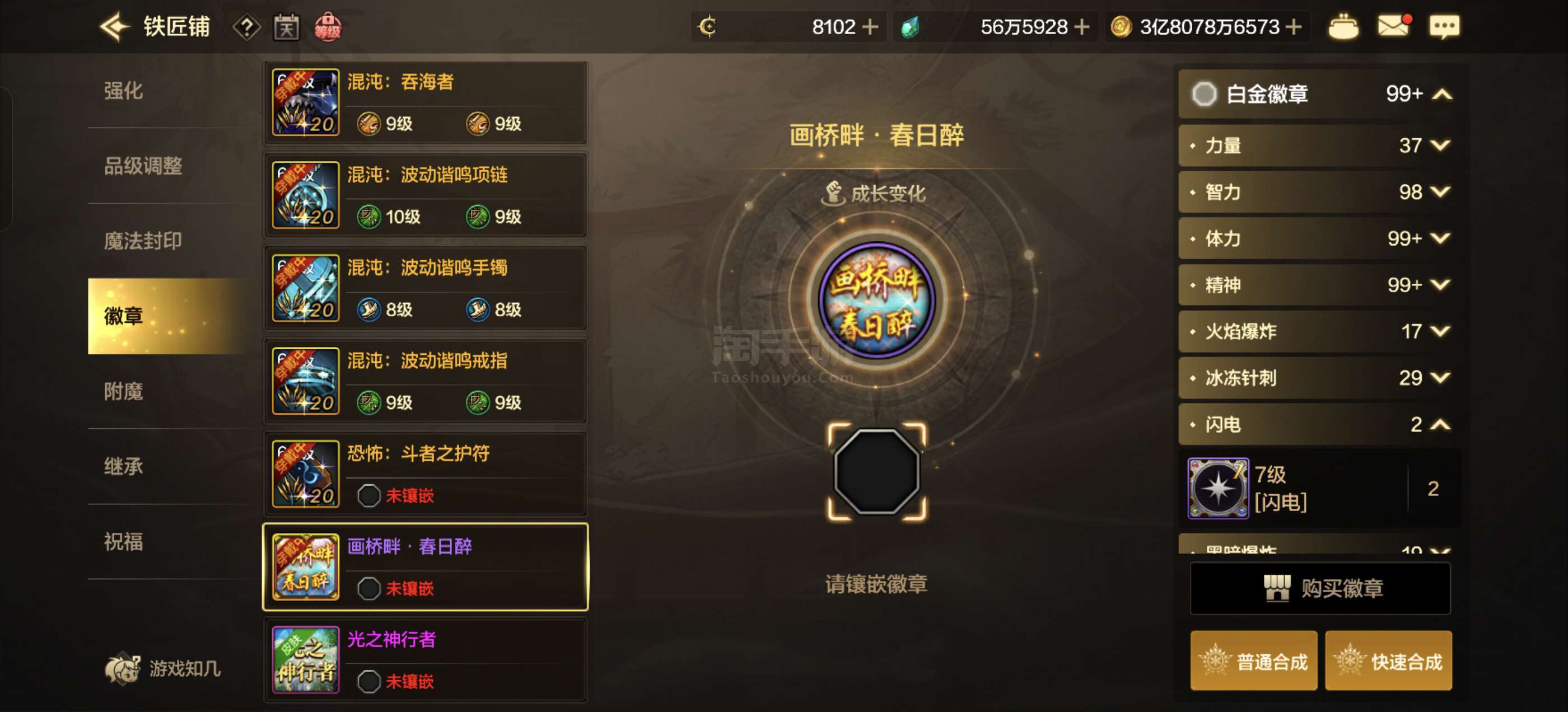Click the 购买徽章 button
Image resolution: width=1568 pixels, height=712 pixels.
coord(1320,588)
